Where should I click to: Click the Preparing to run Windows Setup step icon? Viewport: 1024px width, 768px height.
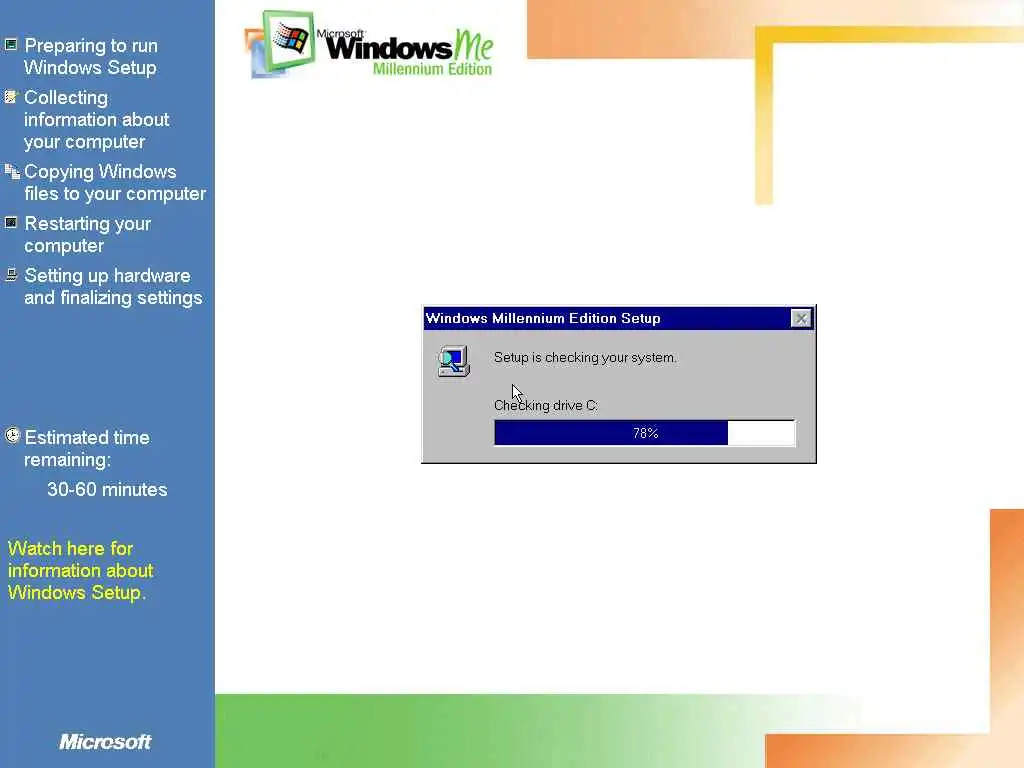pos(10,44)
